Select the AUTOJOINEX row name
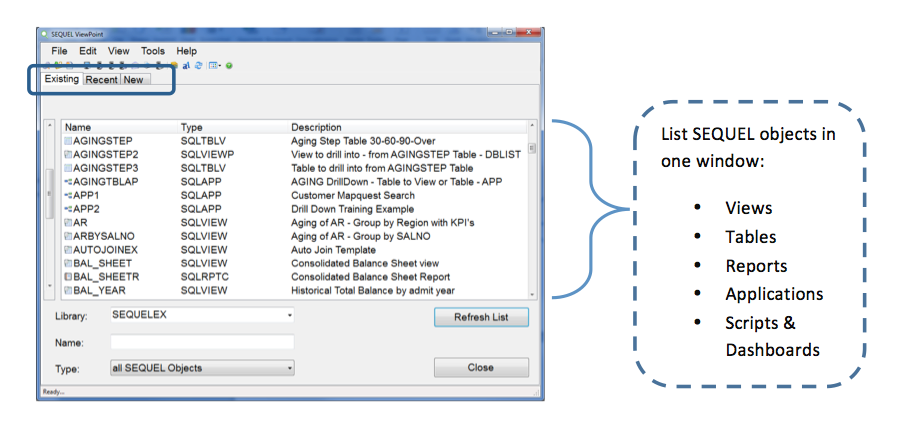 click(x=106, y=250)
